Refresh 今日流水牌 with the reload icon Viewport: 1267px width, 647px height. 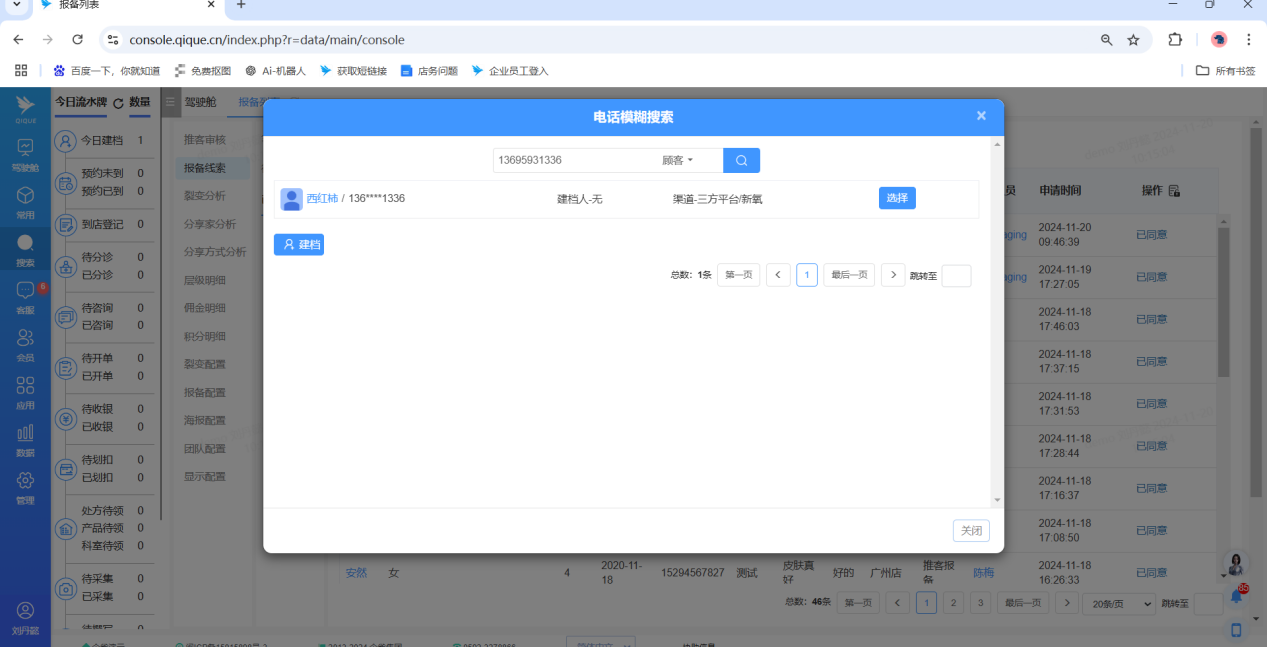click(118, 103)
